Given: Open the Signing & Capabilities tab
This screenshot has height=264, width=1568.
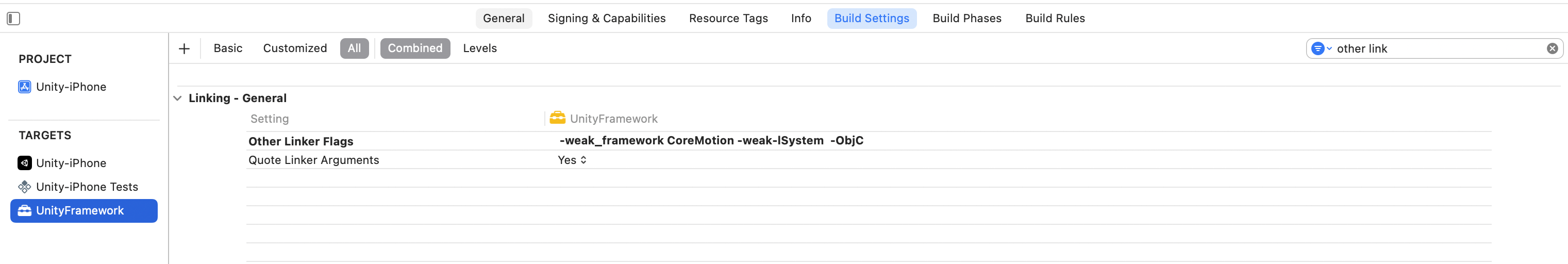Looking at the screenshot, I should [606, 19].
